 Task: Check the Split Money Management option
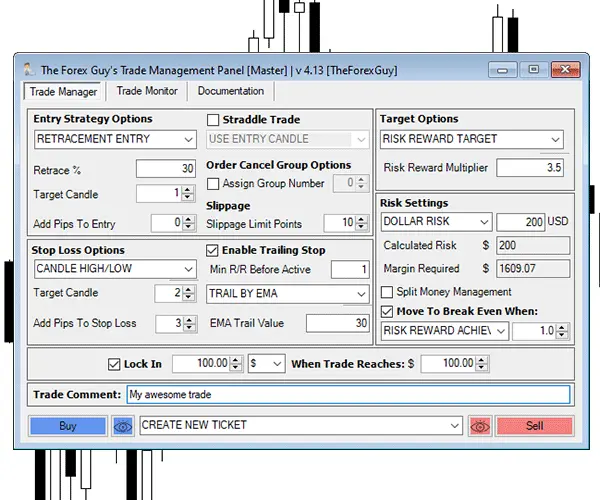[388, 292]
